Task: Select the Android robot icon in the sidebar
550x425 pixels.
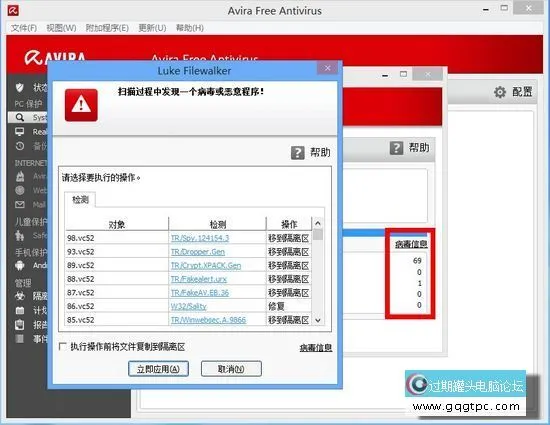Action: coord(20,265)
